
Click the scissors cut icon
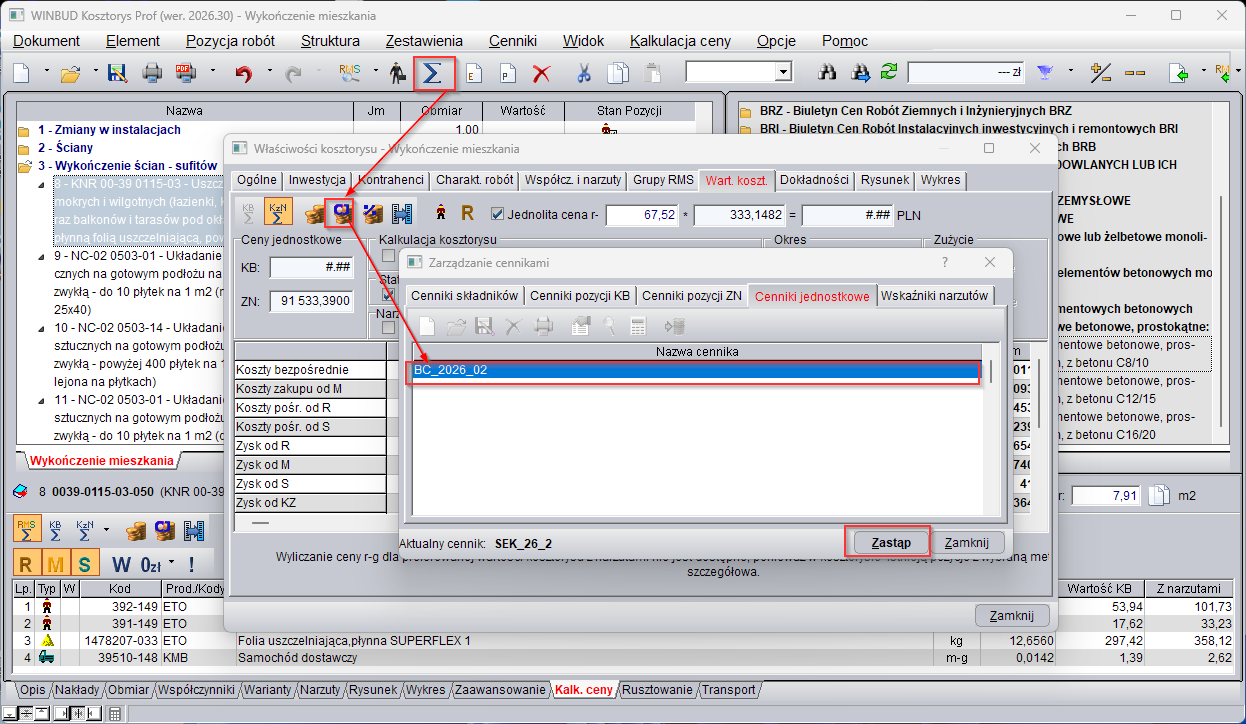tap(585, 73)
